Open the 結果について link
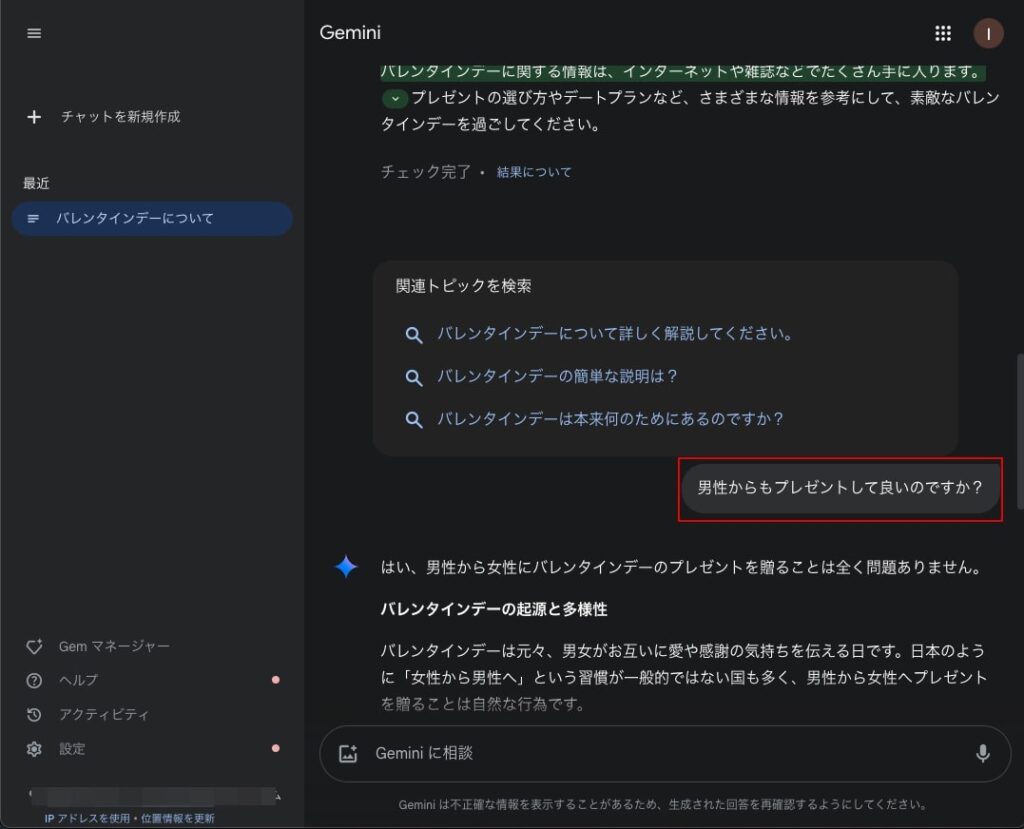Image resolution: width=1024 pixels, height=829 pixels. pyautogui.click(x=534, y=172)
